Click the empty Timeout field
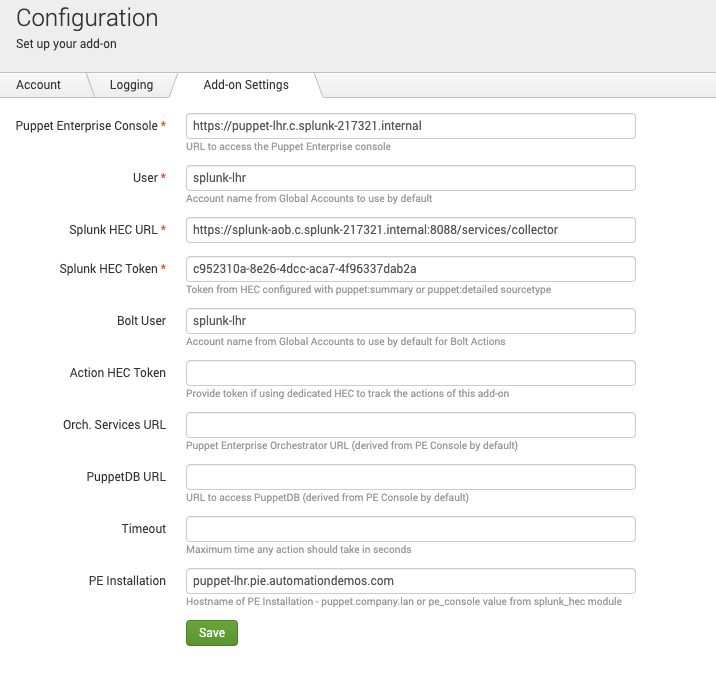The height and width of the screenshot is (696, 716). tap(411, 529)
